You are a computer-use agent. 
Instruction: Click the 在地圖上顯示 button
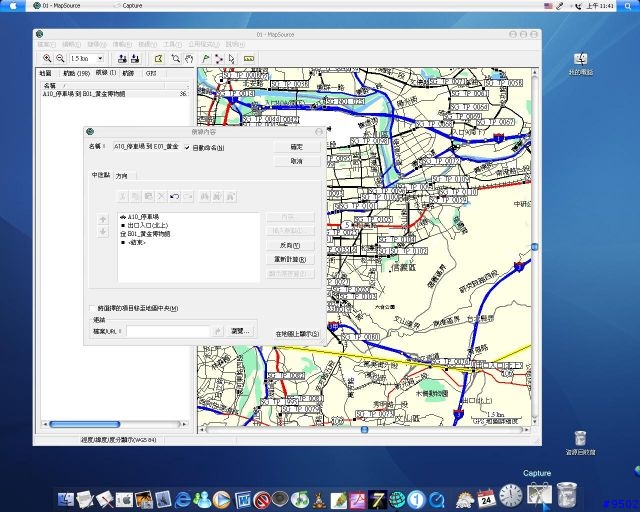point(297,334)
